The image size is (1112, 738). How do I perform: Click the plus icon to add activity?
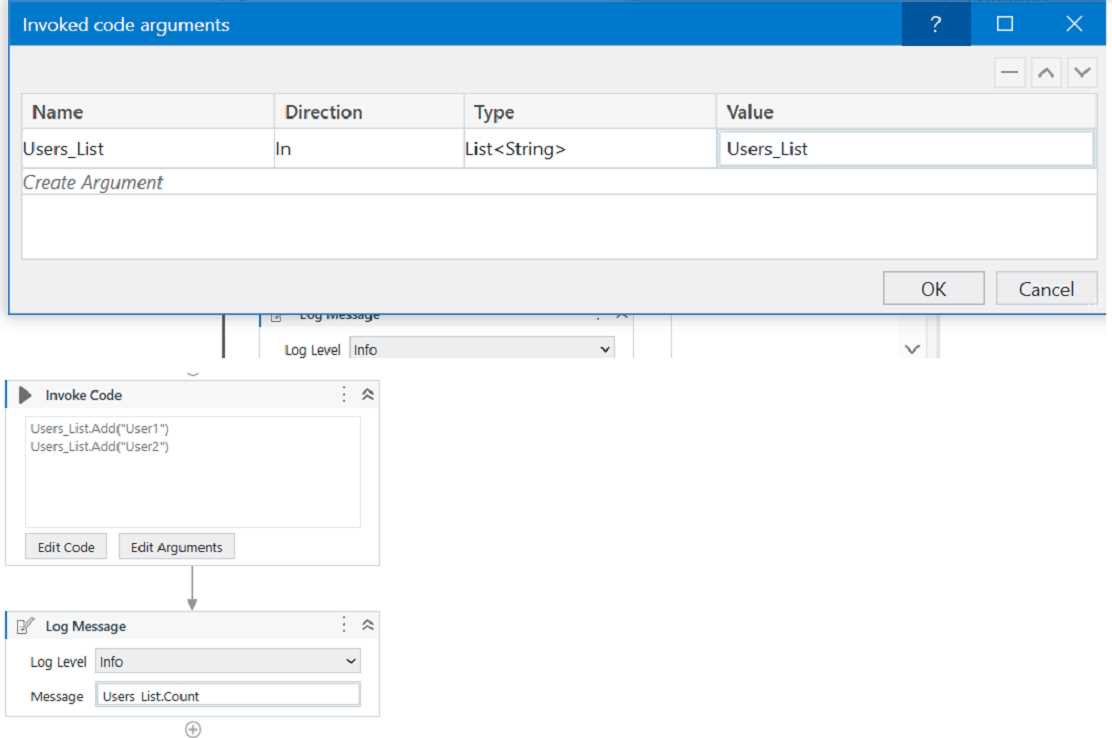[x=193, y=729]
